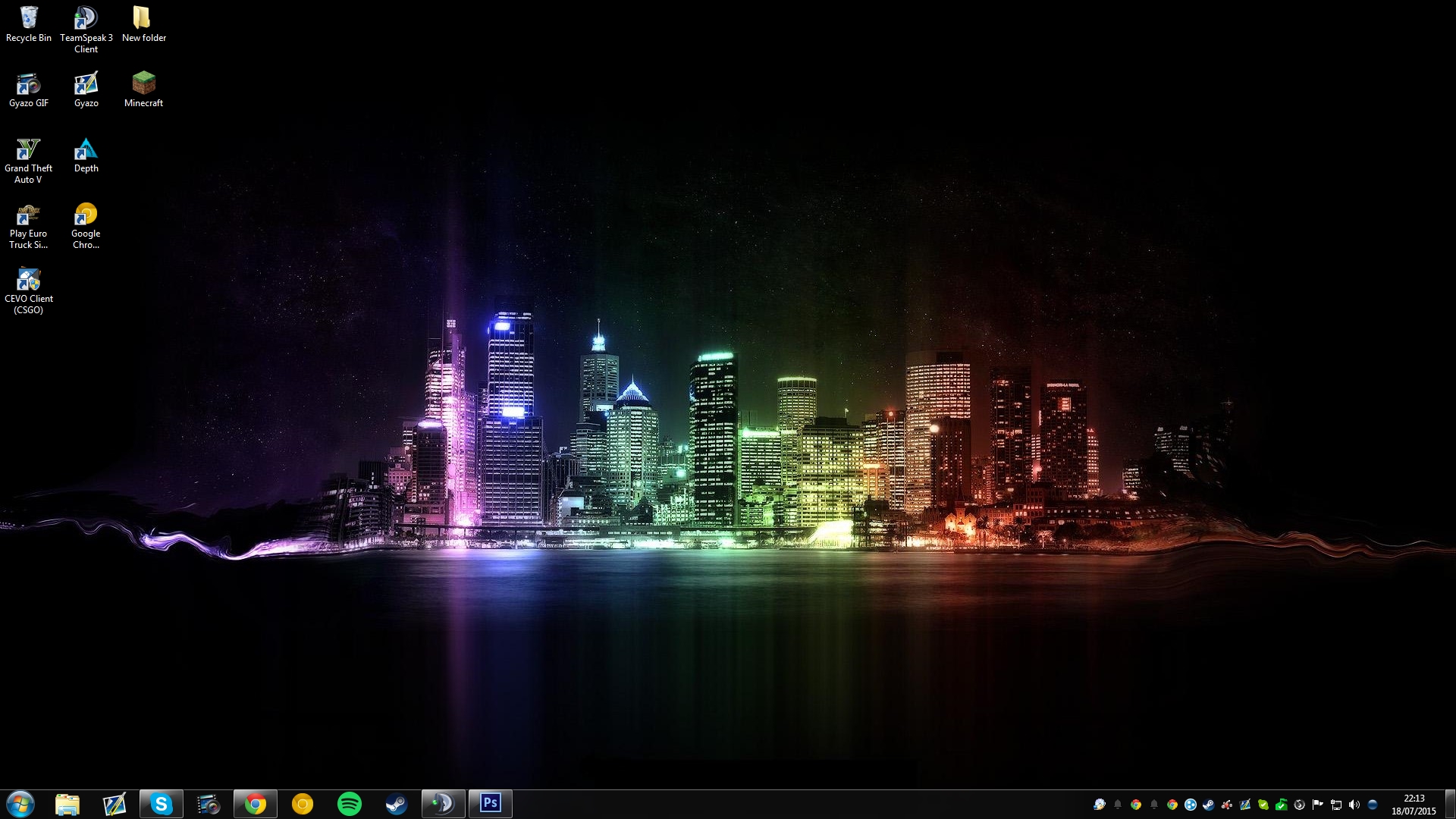The image size is (1456, 819).
Task: Click the green speech bubble checkmark tray icon
Action: pos(1263,805)
